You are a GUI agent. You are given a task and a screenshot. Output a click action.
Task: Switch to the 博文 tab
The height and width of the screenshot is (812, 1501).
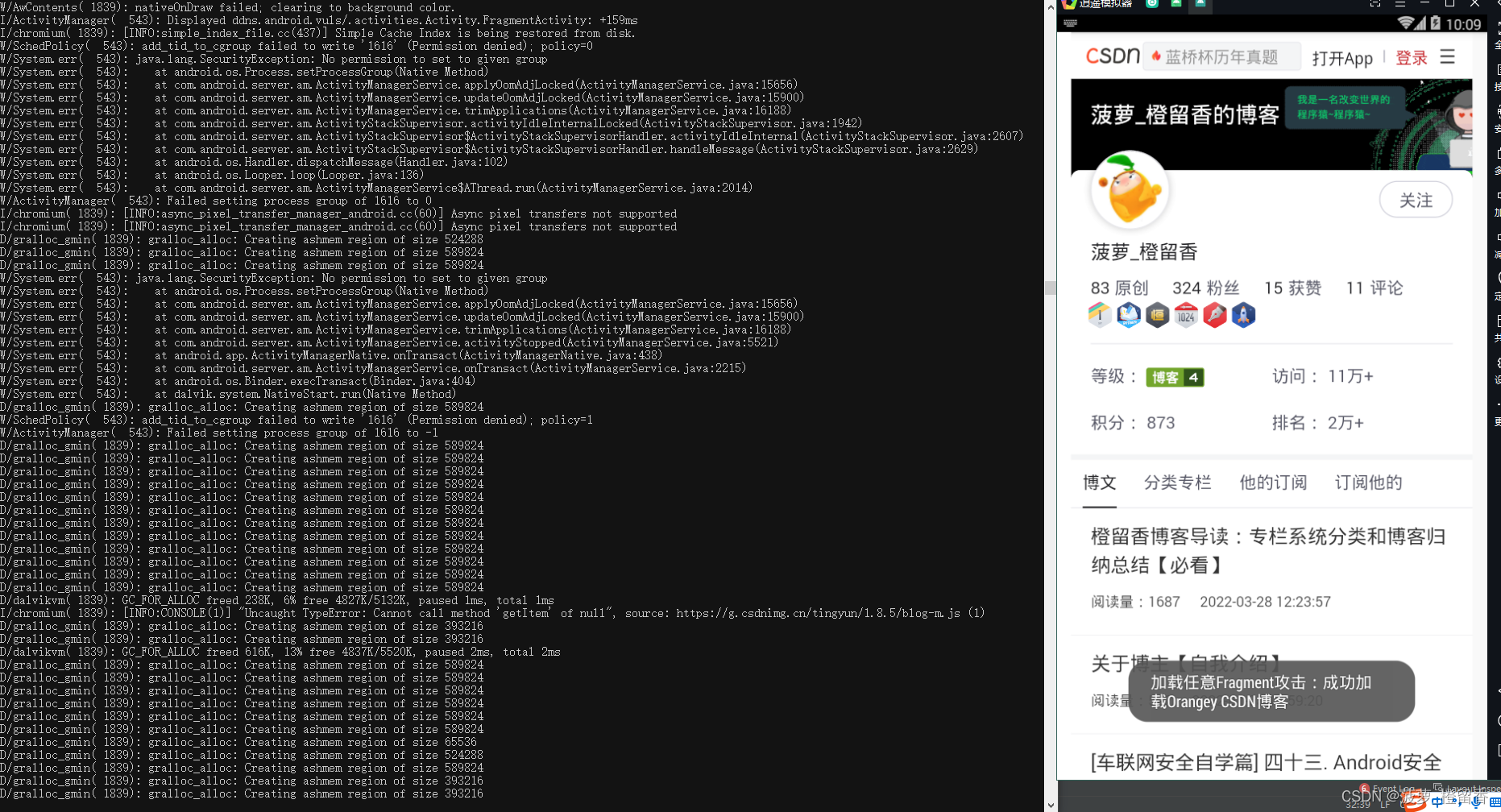pyautogui.click(x=1099, y=483)
